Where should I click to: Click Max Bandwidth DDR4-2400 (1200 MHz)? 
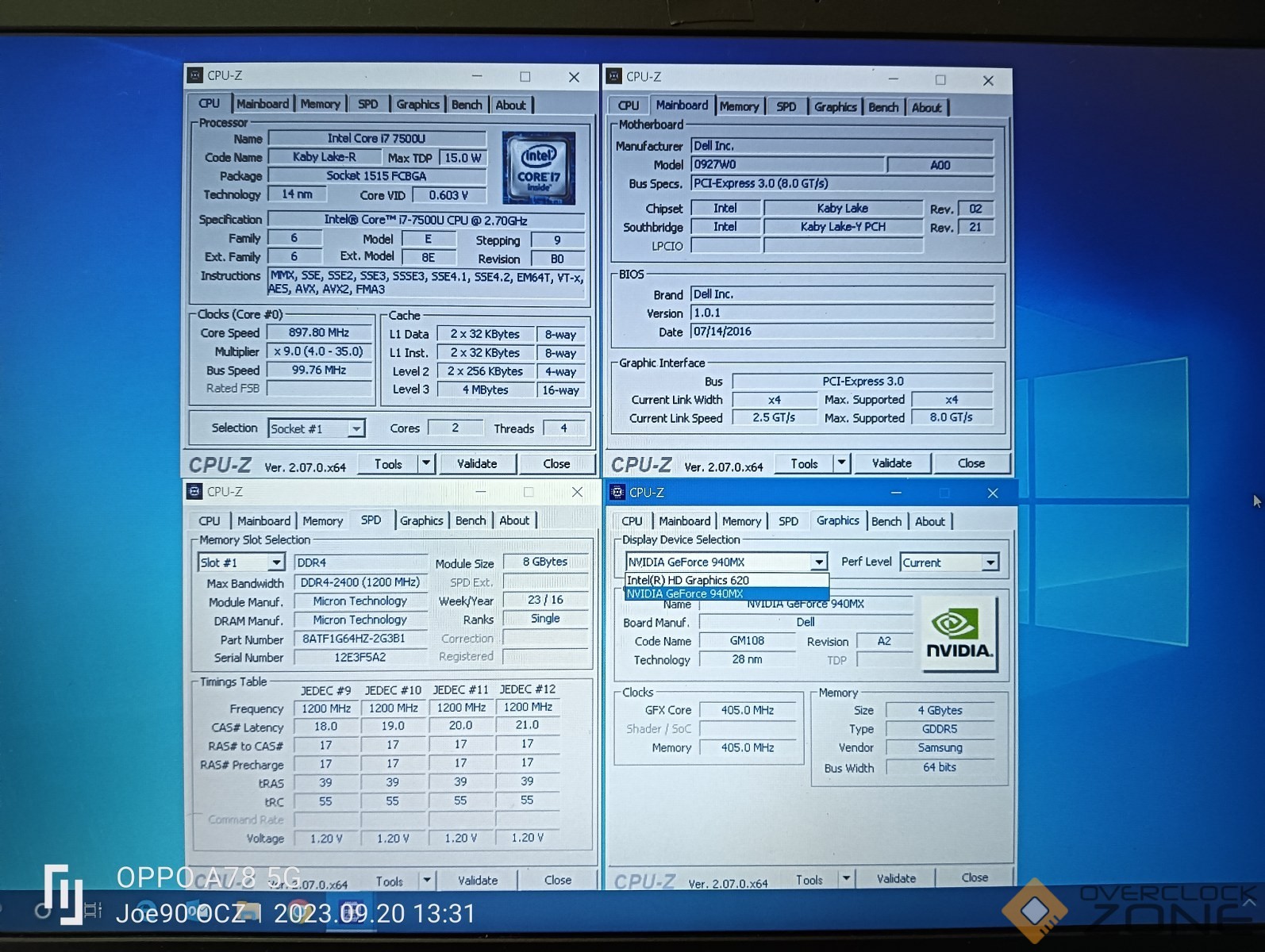tap(360, 582)
